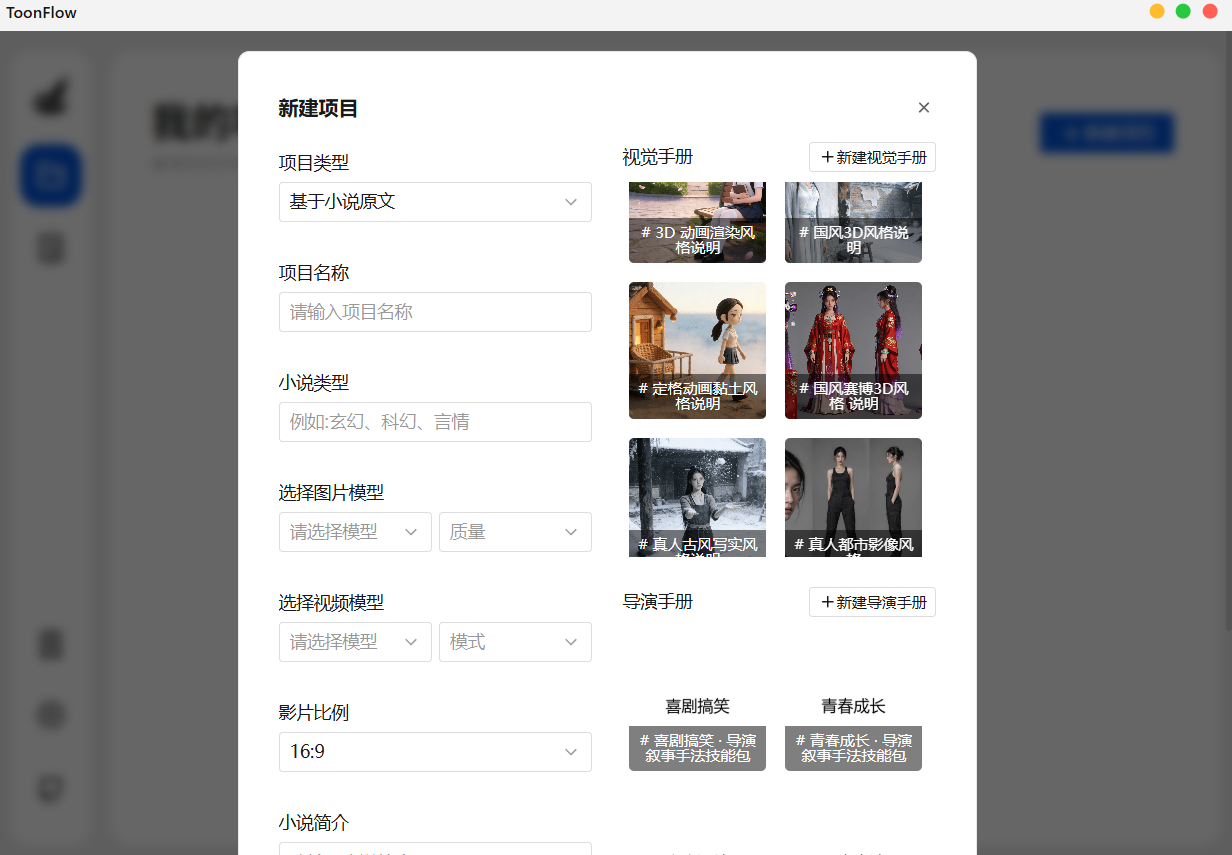Open the 质量 quality dropdown

click(x=515, y=532)
